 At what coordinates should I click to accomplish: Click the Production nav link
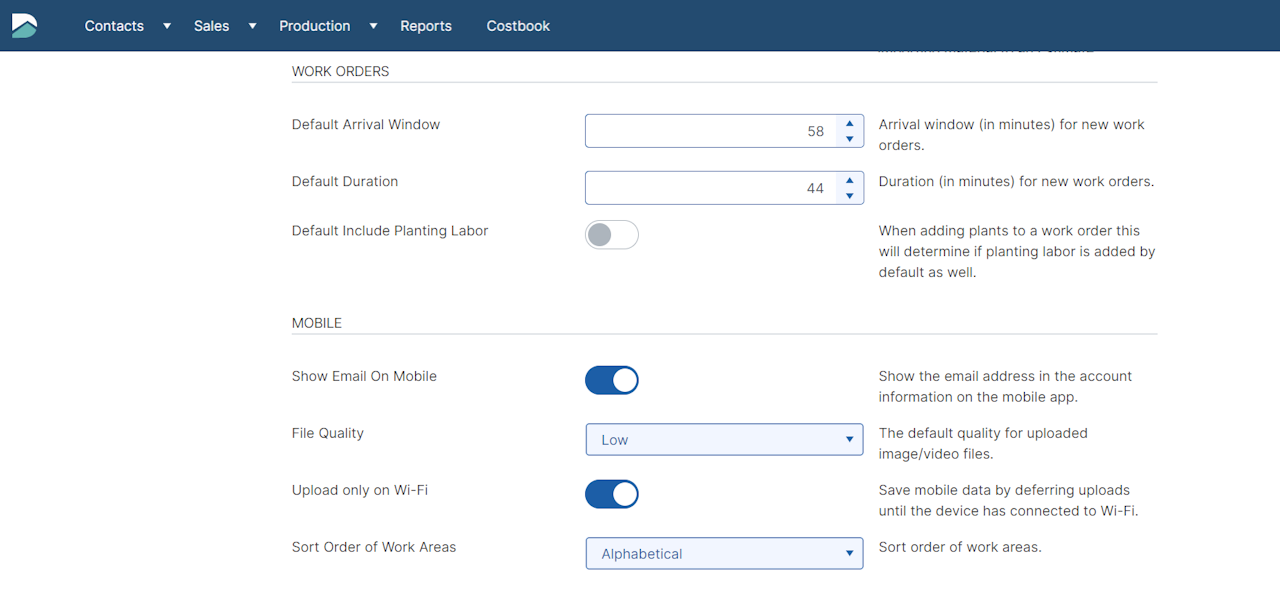314,26
